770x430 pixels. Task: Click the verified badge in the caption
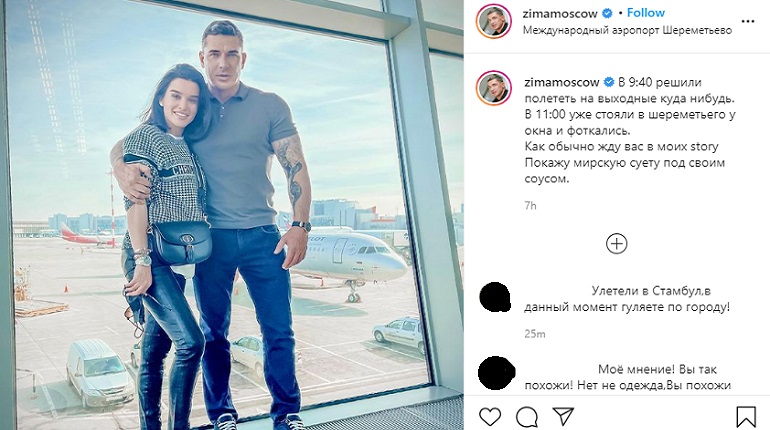click(609, 82)
